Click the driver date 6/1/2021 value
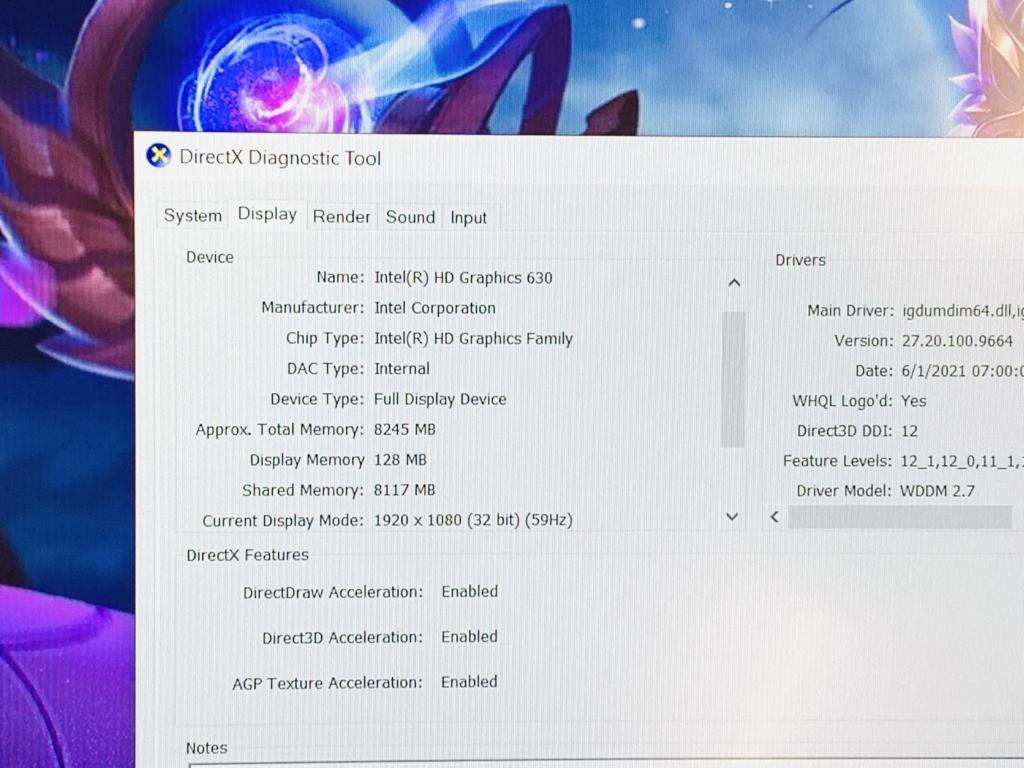 point(963,371)
